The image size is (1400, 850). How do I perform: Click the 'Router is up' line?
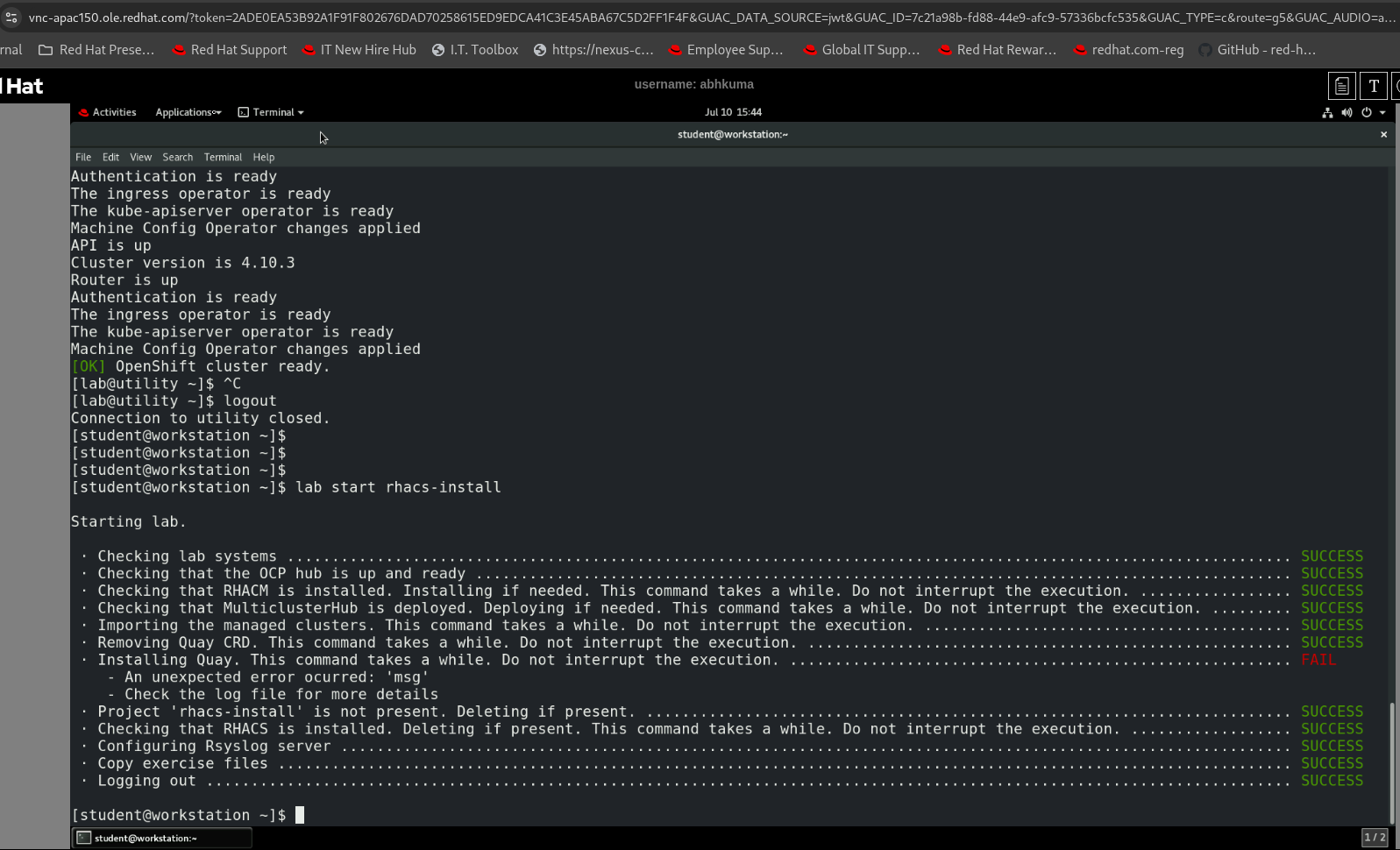click(124, 280)
